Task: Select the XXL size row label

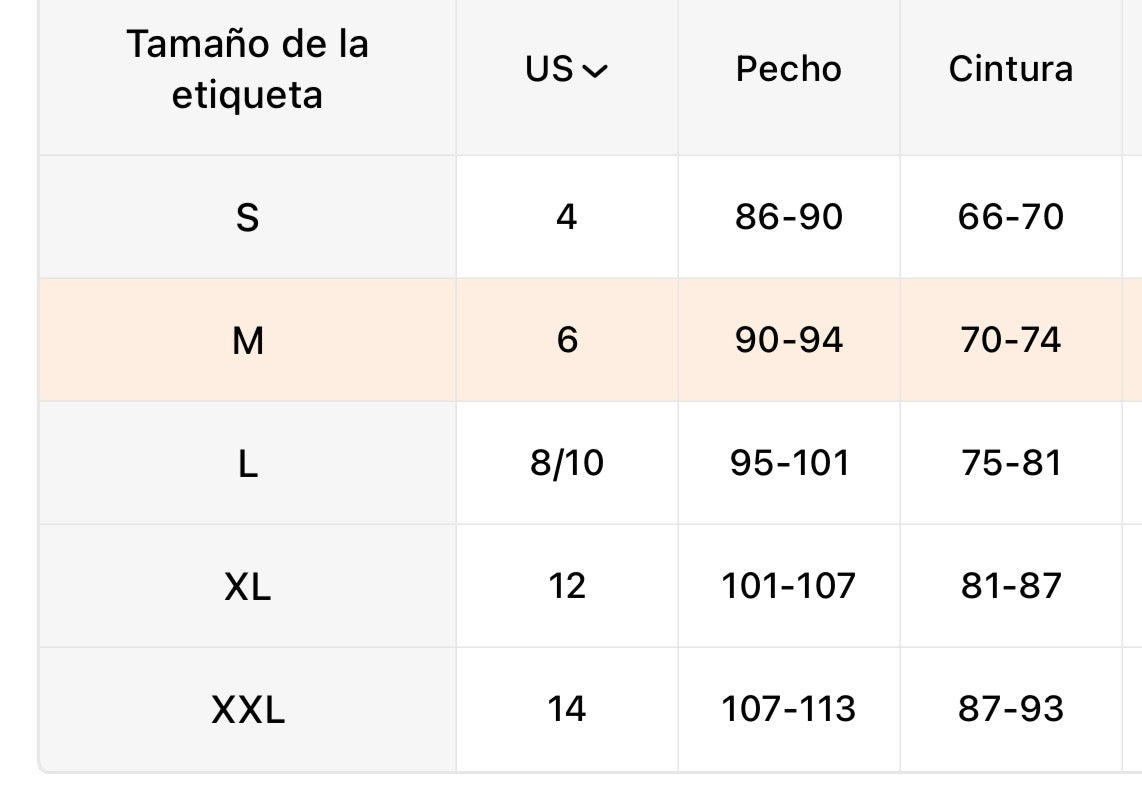Action: (x=248, y=710)
